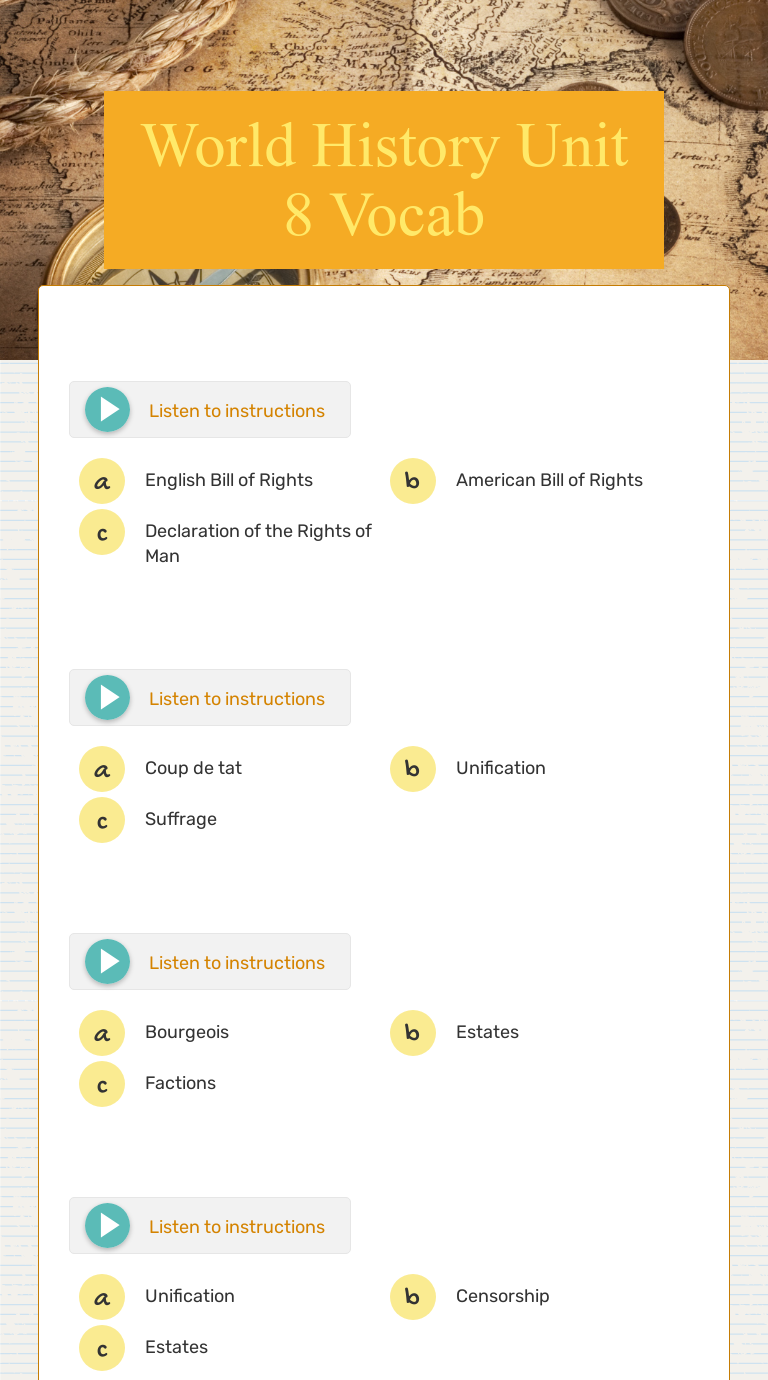Choose 'Estates' in the last question

176,1347
